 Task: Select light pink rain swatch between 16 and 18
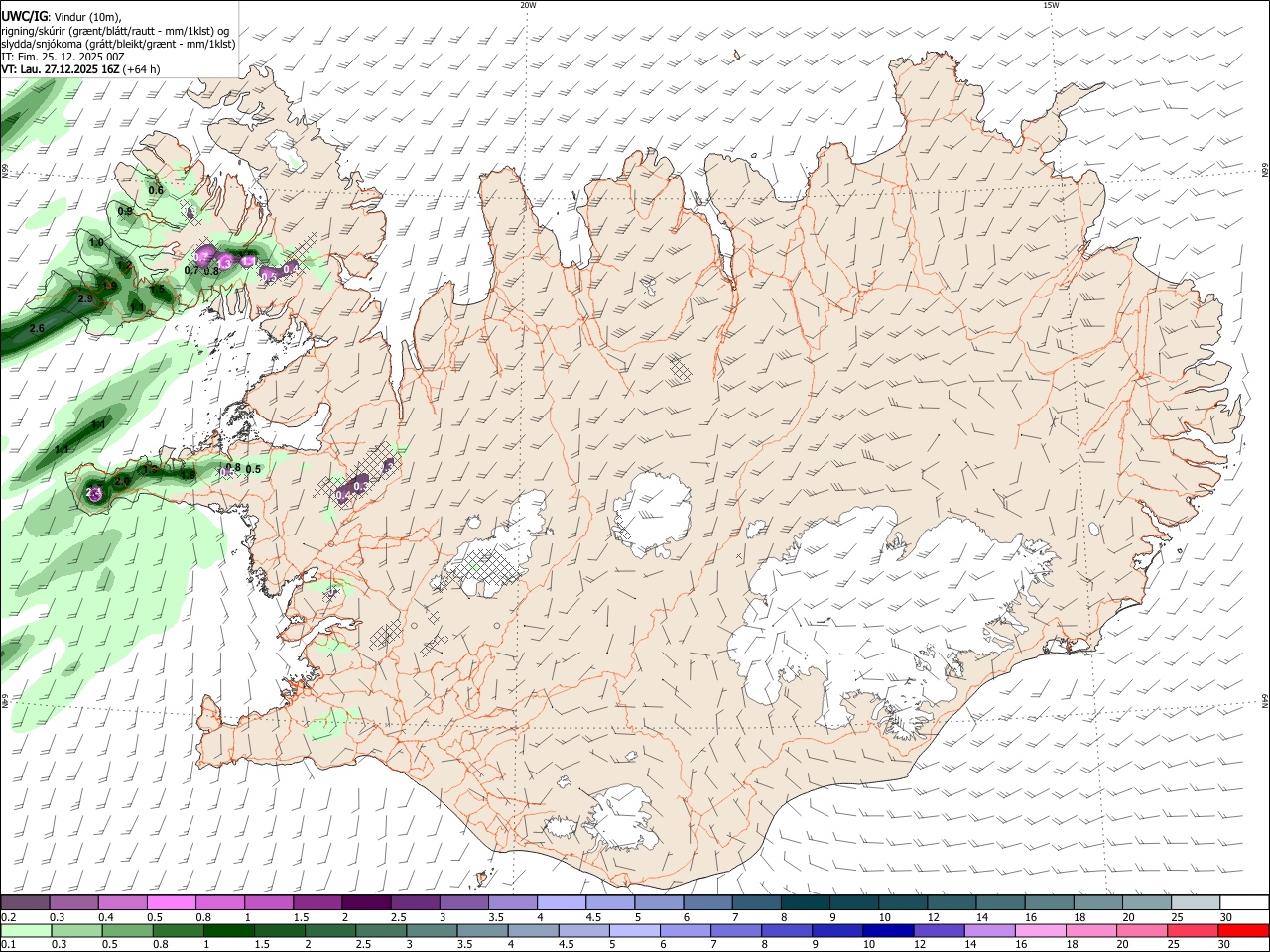coord(1039,930)
